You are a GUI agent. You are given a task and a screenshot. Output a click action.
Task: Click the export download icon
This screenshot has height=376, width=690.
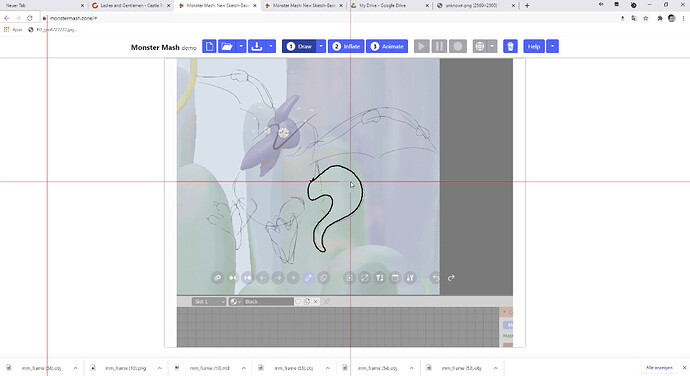[x=257, y=46]
